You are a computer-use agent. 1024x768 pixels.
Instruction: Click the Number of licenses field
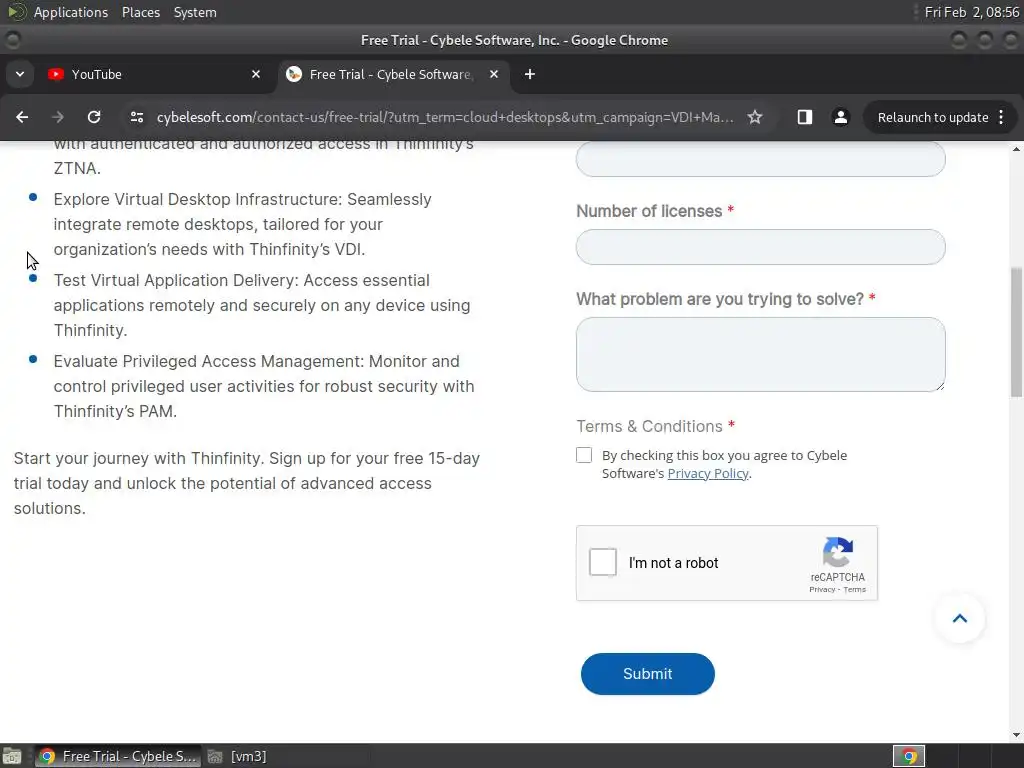point(760,247)
